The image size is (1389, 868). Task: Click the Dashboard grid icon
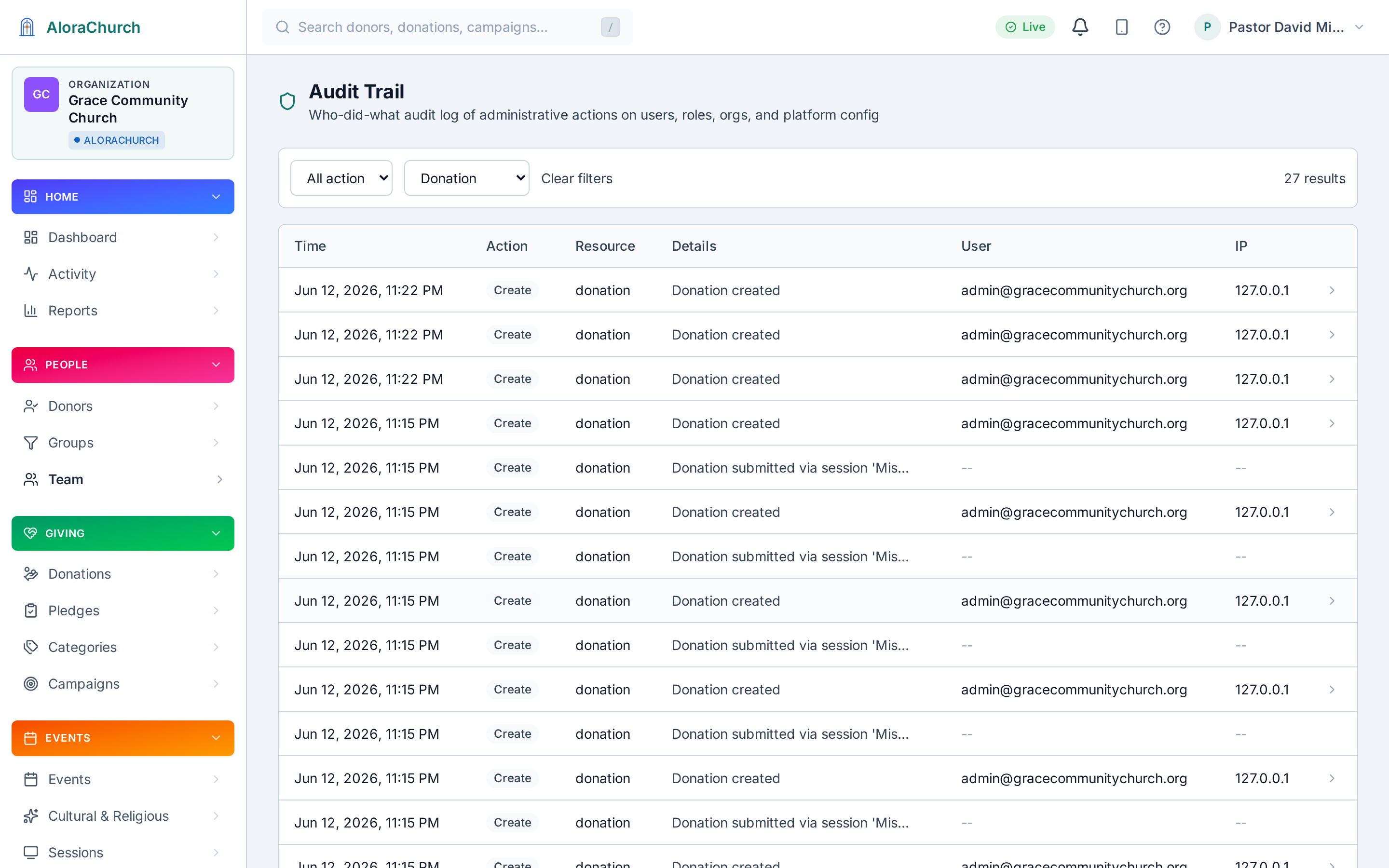pos(30,237)
